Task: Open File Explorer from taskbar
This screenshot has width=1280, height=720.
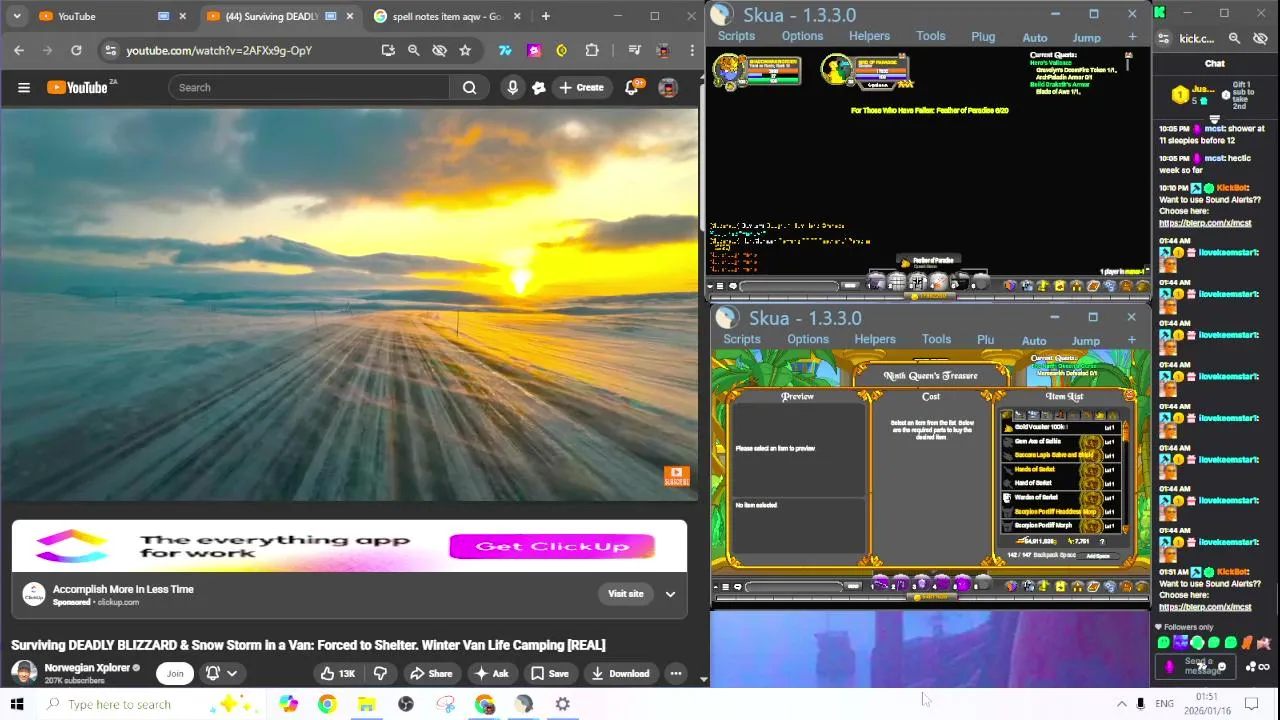Action: pos(366,704)
